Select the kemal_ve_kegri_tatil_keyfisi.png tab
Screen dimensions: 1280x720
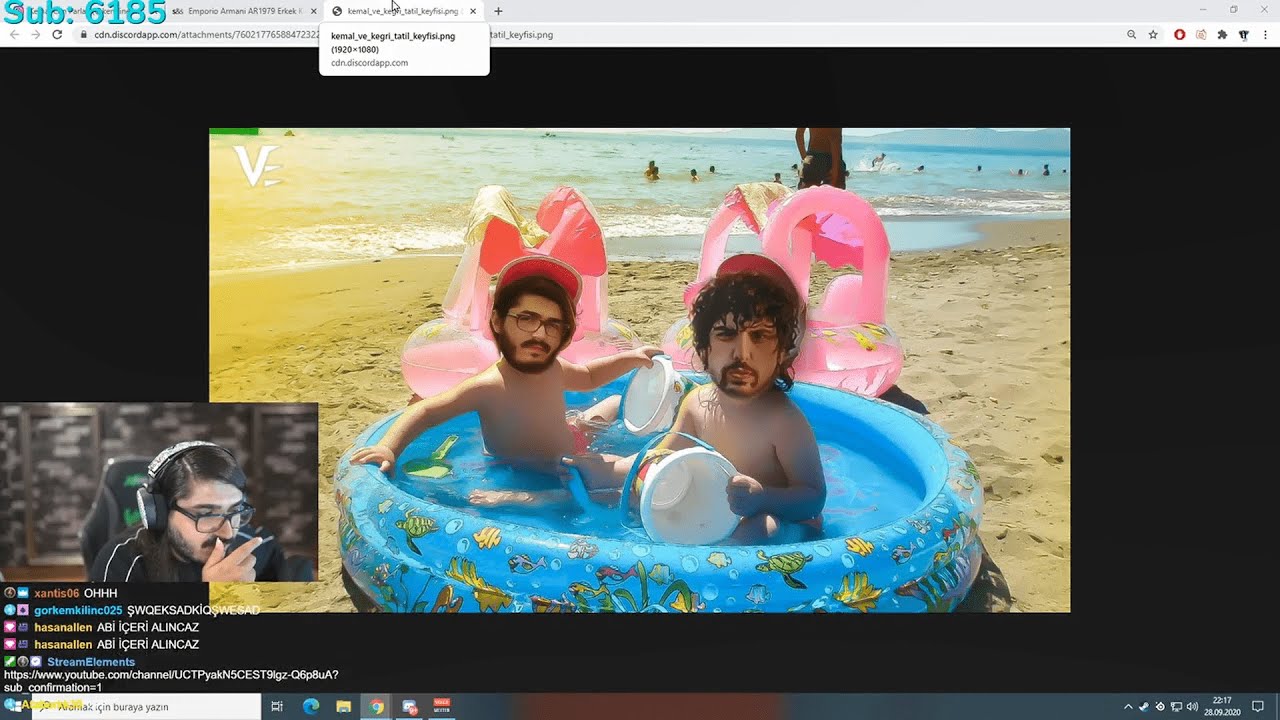coord(402,11)
